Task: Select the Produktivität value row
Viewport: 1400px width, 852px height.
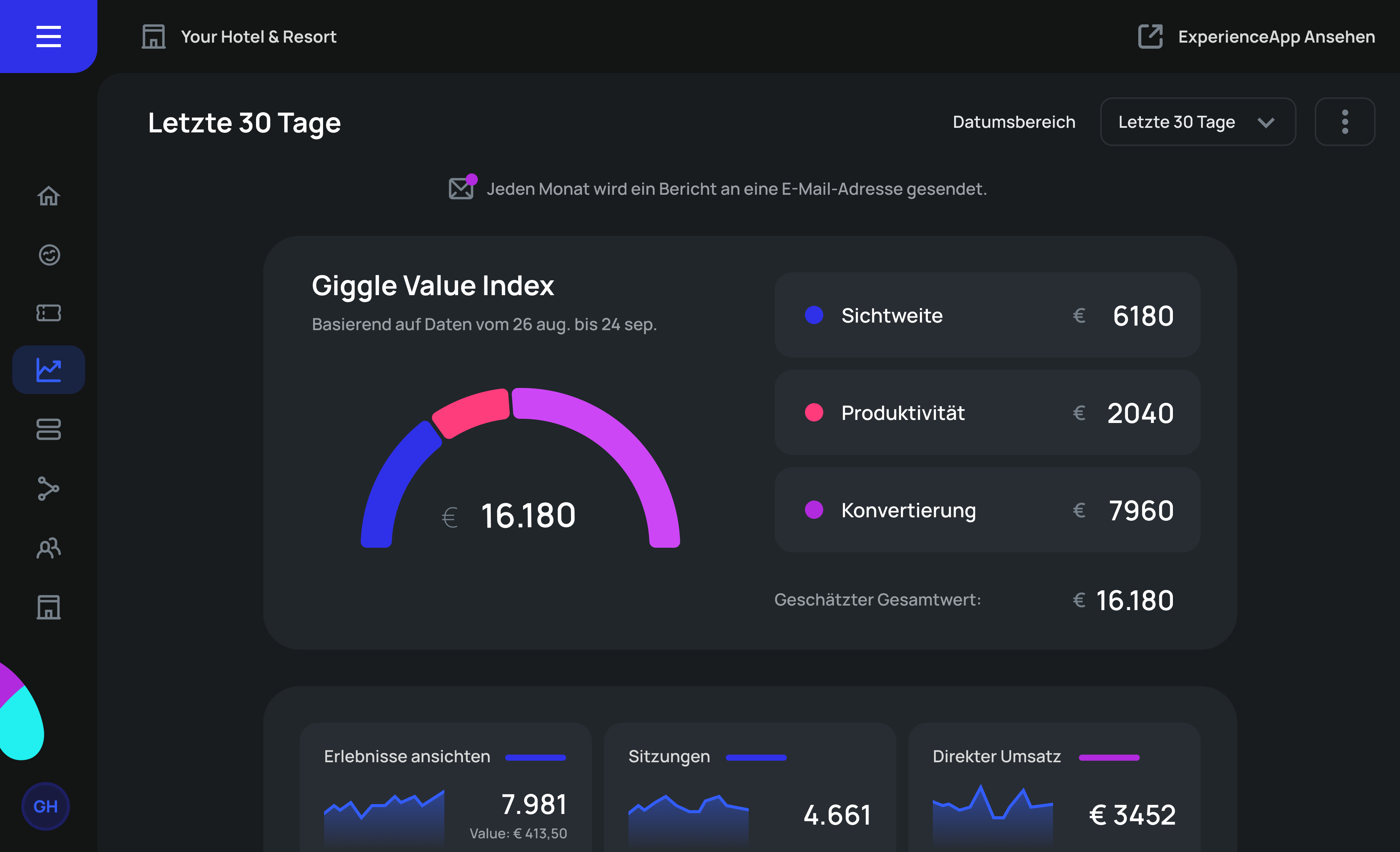Action: point(987,412)
